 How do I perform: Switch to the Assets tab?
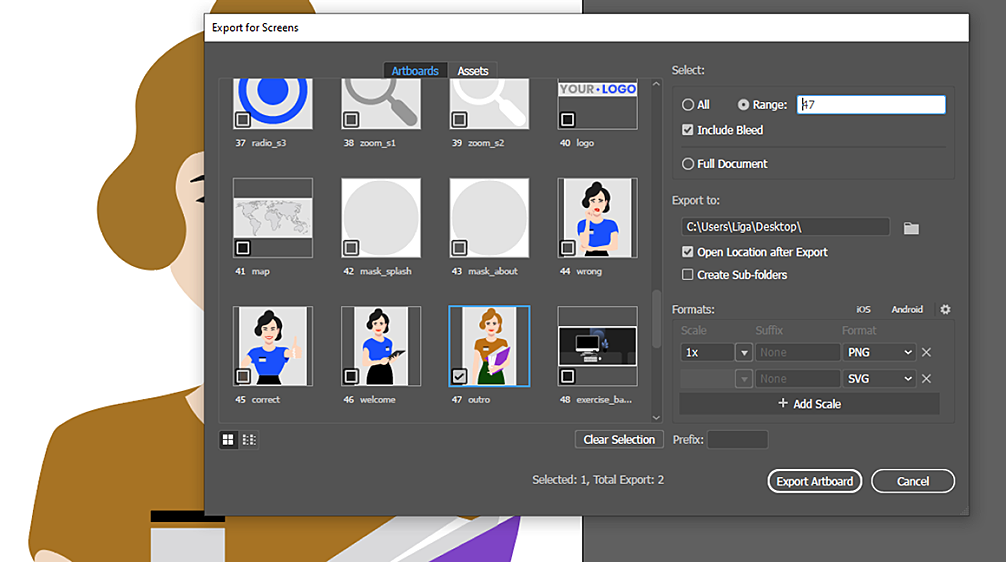coord(473,71)
